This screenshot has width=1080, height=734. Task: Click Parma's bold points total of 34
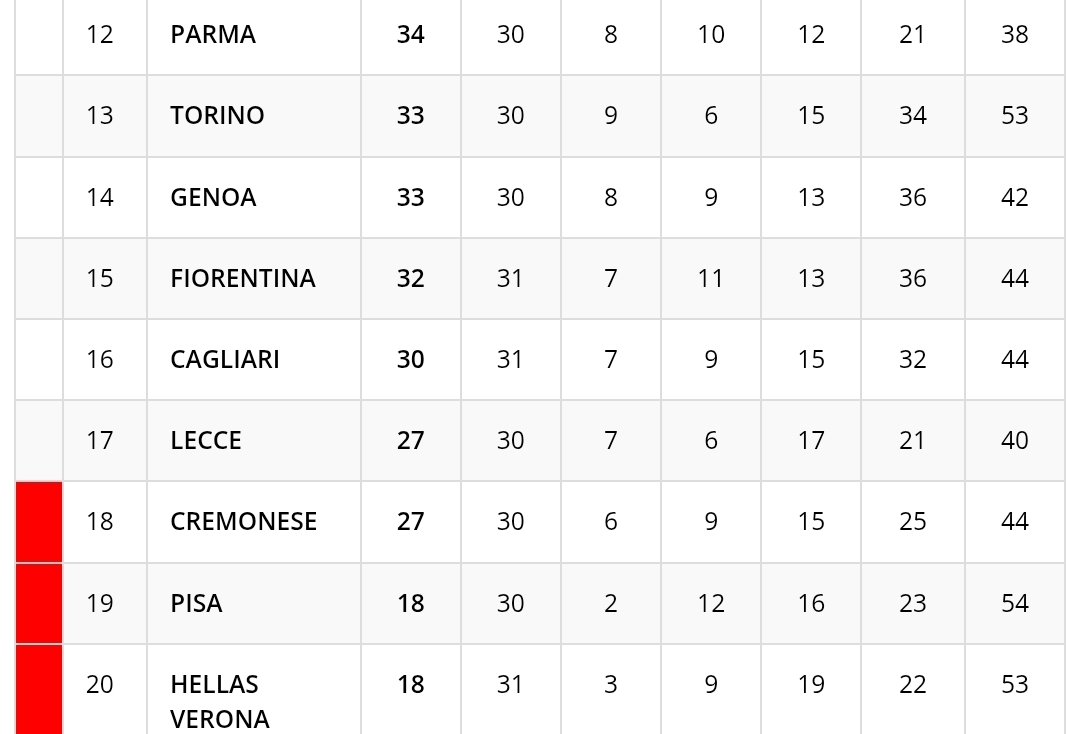point(411,35)
